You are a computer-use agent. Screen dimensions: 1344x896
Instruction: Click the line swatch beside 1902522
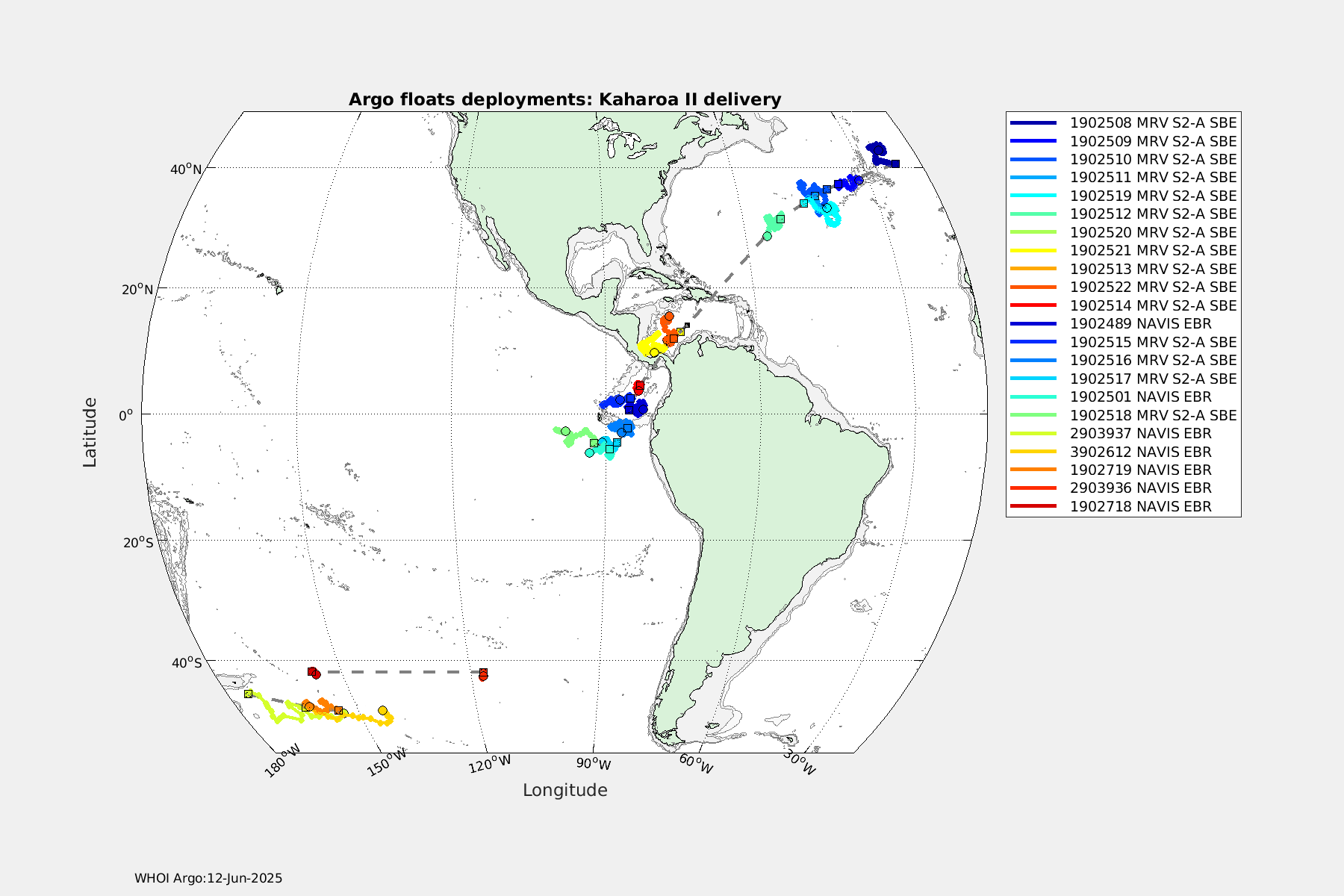click(x=1033, y=287)
